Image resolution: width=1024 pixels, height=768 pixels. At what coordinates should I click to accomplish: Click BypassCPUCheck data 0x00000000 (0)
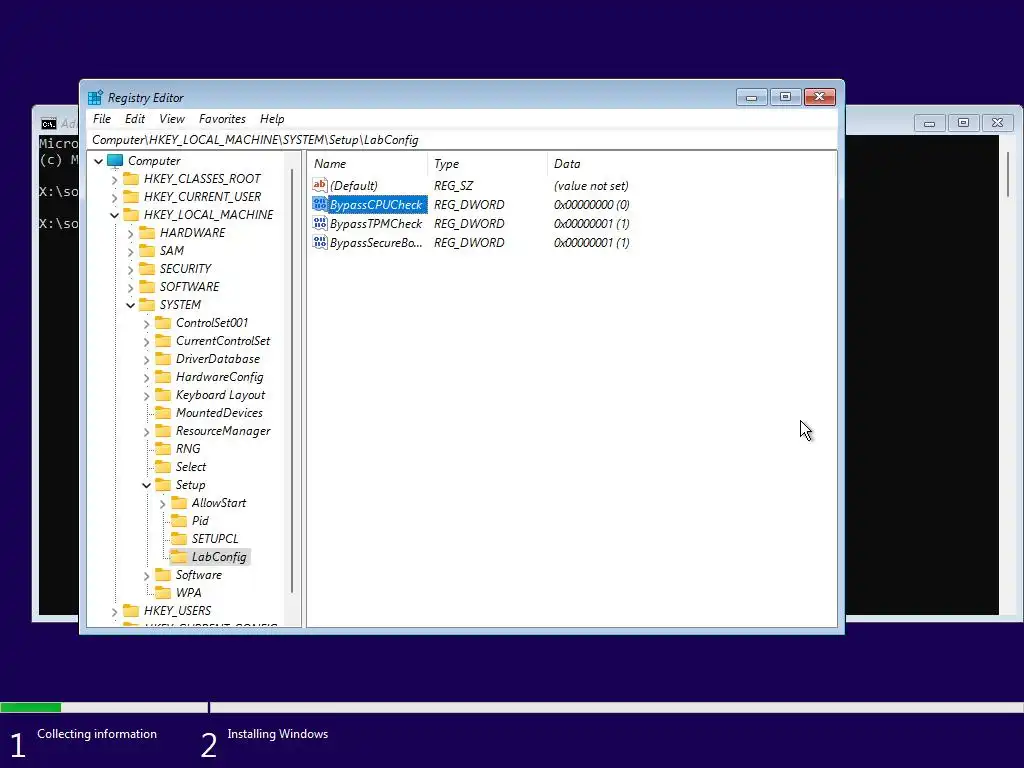pos(592,204)
